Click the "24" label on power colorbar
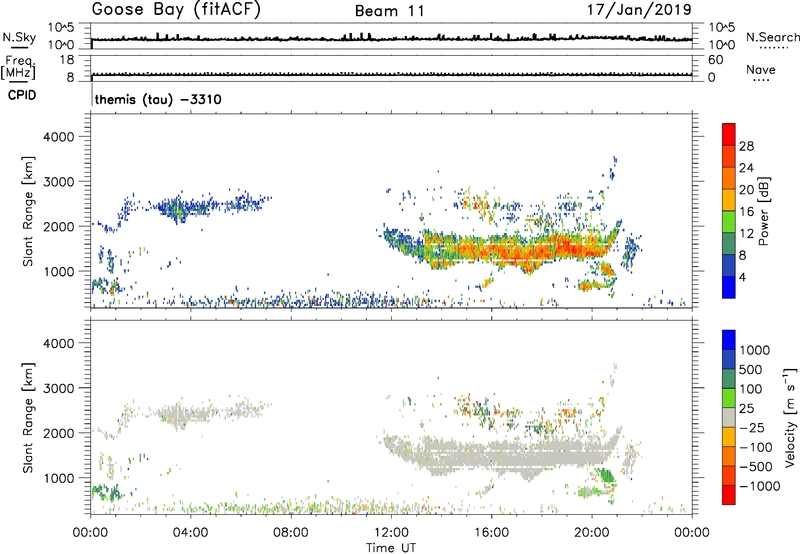The width and height of the screenshot is (800, 554). pos(746,168)
